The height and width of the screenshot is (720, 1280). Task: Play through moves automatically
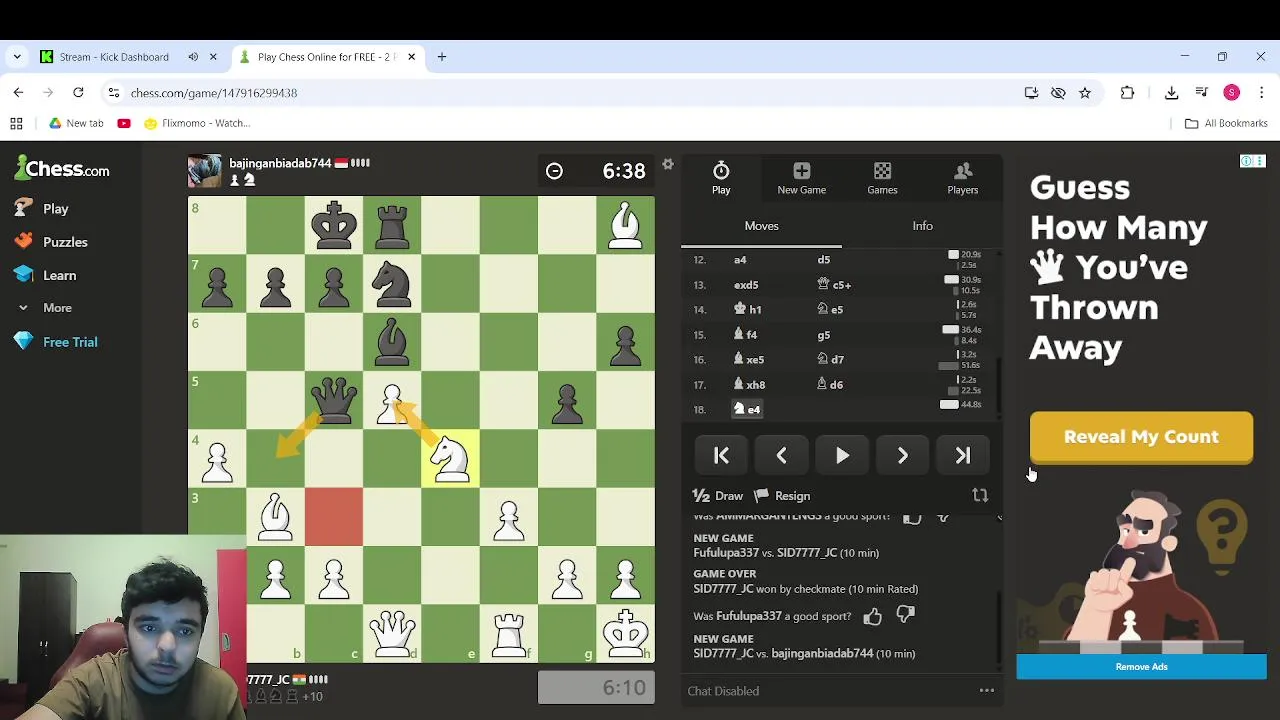(x=842, y=456)
